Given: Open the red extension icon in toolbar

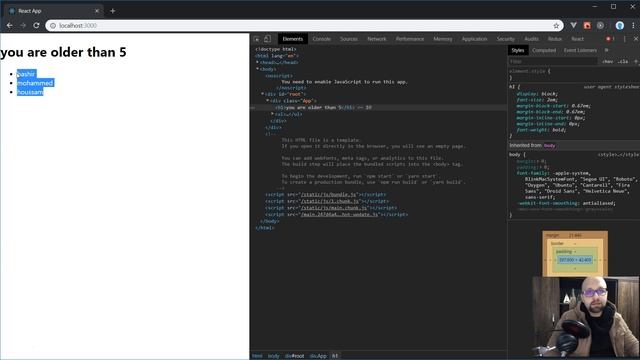Looking at the screenshot, I should 587,25.
